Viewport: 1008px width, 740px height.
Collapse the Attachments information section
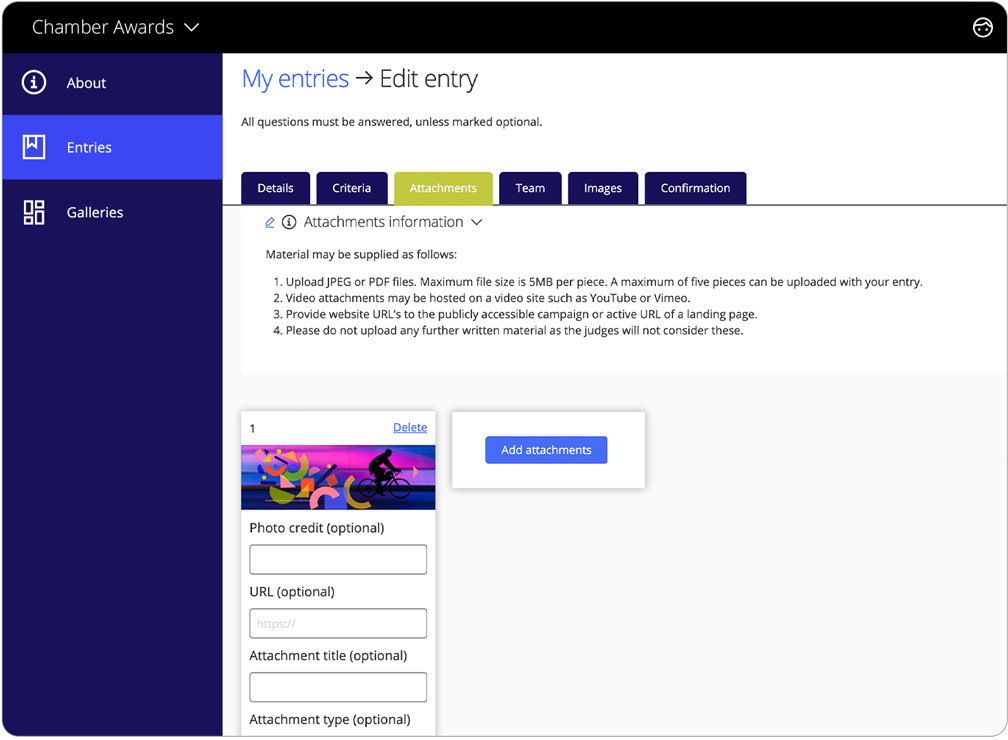[476, 222]
